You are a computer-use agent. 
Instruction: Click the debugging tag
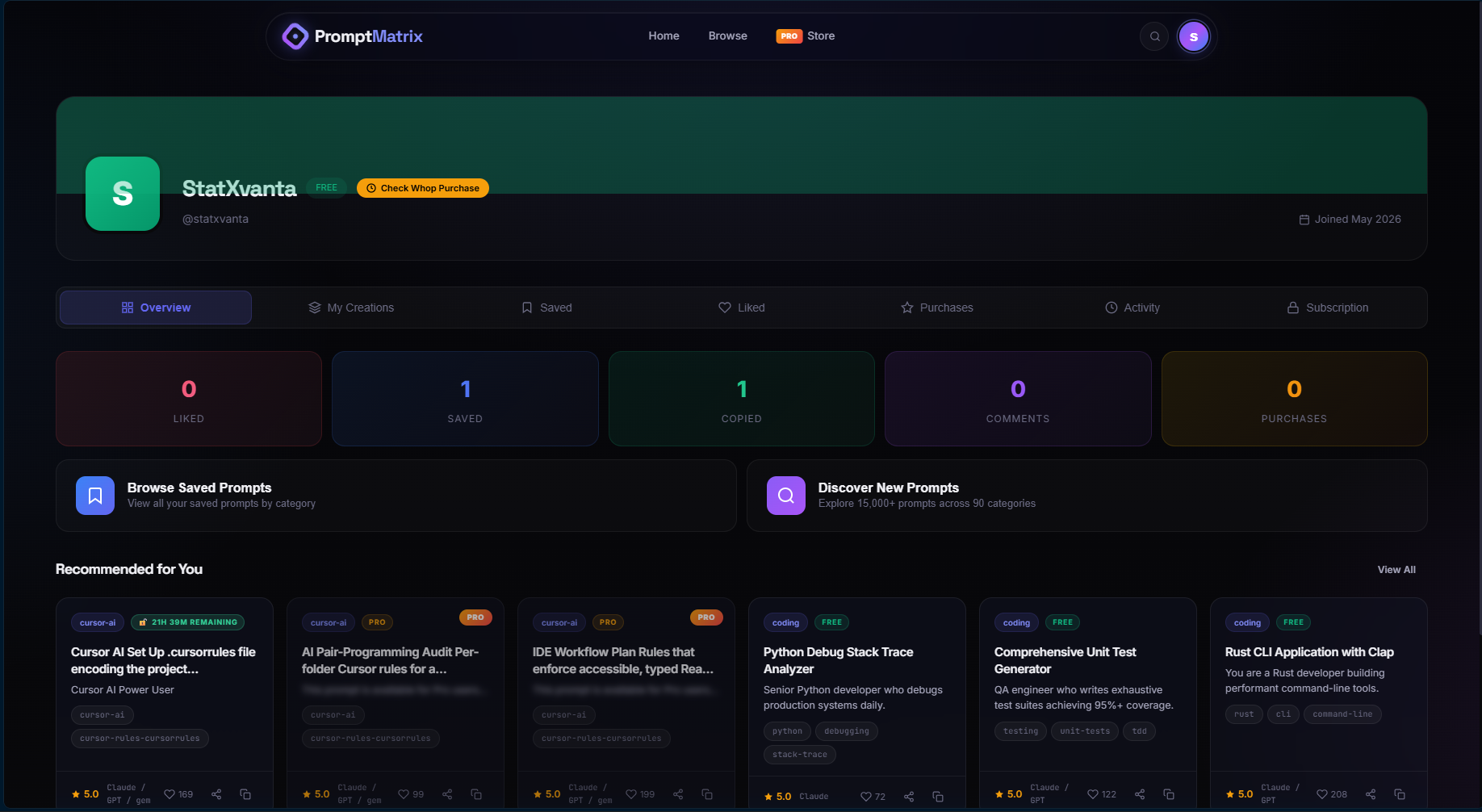847,731
